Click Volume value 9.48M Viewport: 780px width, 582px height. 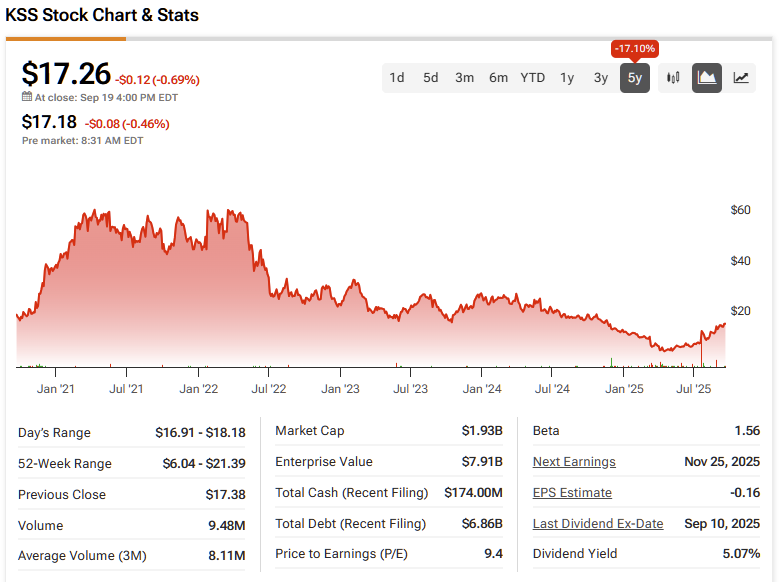227,525
